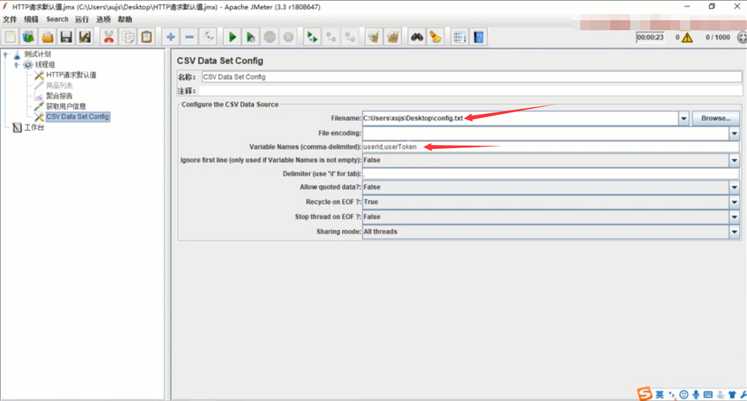Image resolution: width=747 pixels, height=401 pixels.
Task: Click the microphone icon in IME bar
Action: pyautogui.click(x=696, y=394)
